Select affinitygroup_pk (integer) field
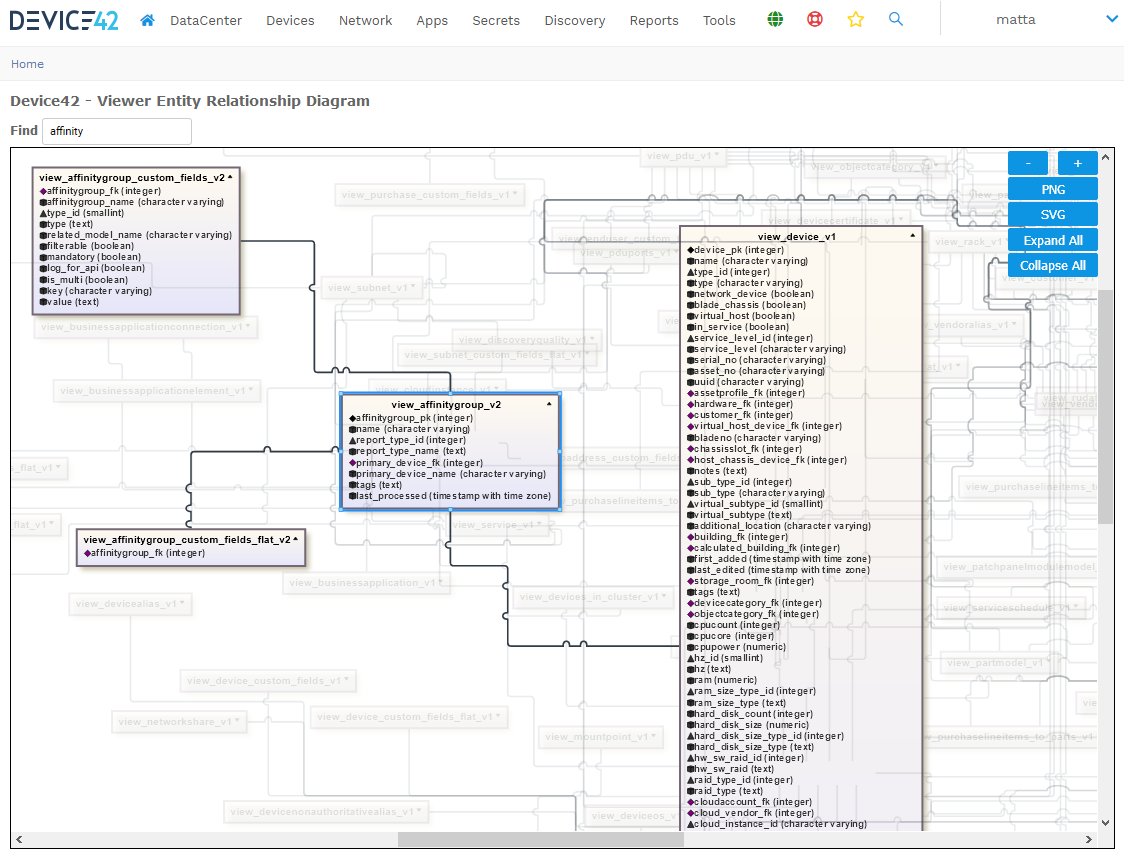 [411, 418]
